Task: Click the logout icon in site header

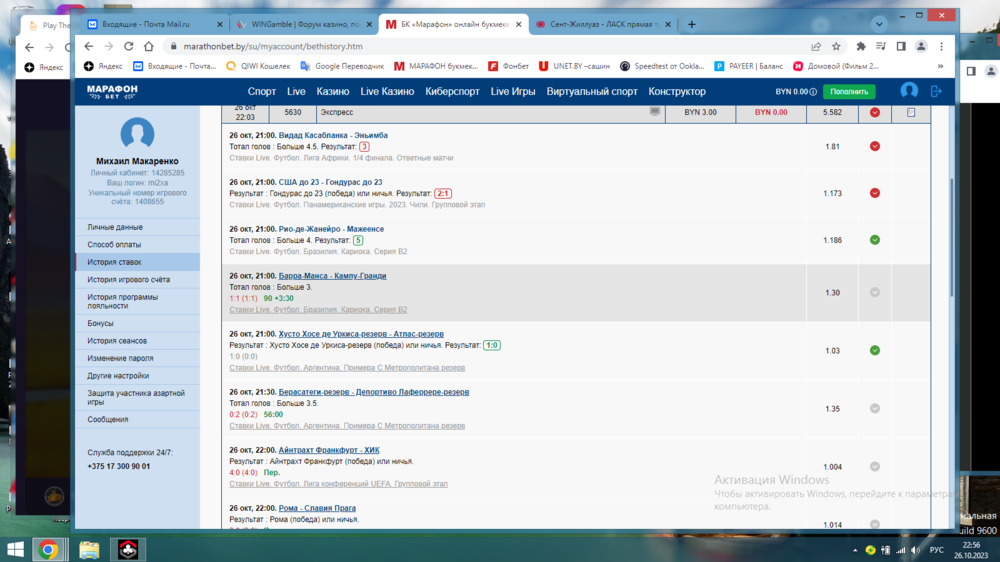Action: click(936, 91)
